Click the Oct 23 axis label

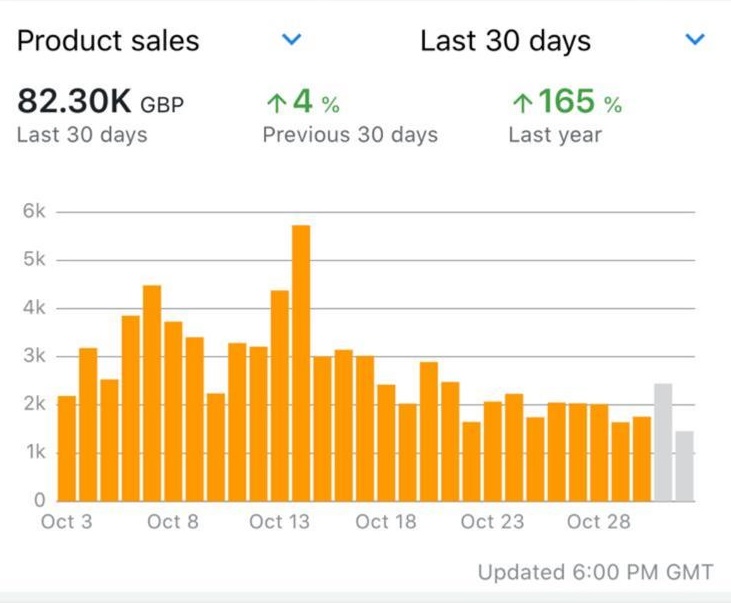pos(492,522)
